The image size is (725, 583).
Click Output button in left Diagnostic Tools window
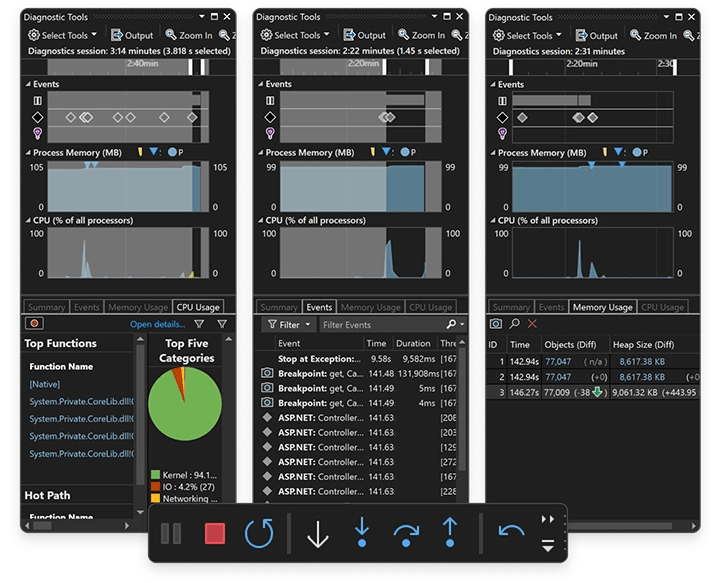point(132,35)
